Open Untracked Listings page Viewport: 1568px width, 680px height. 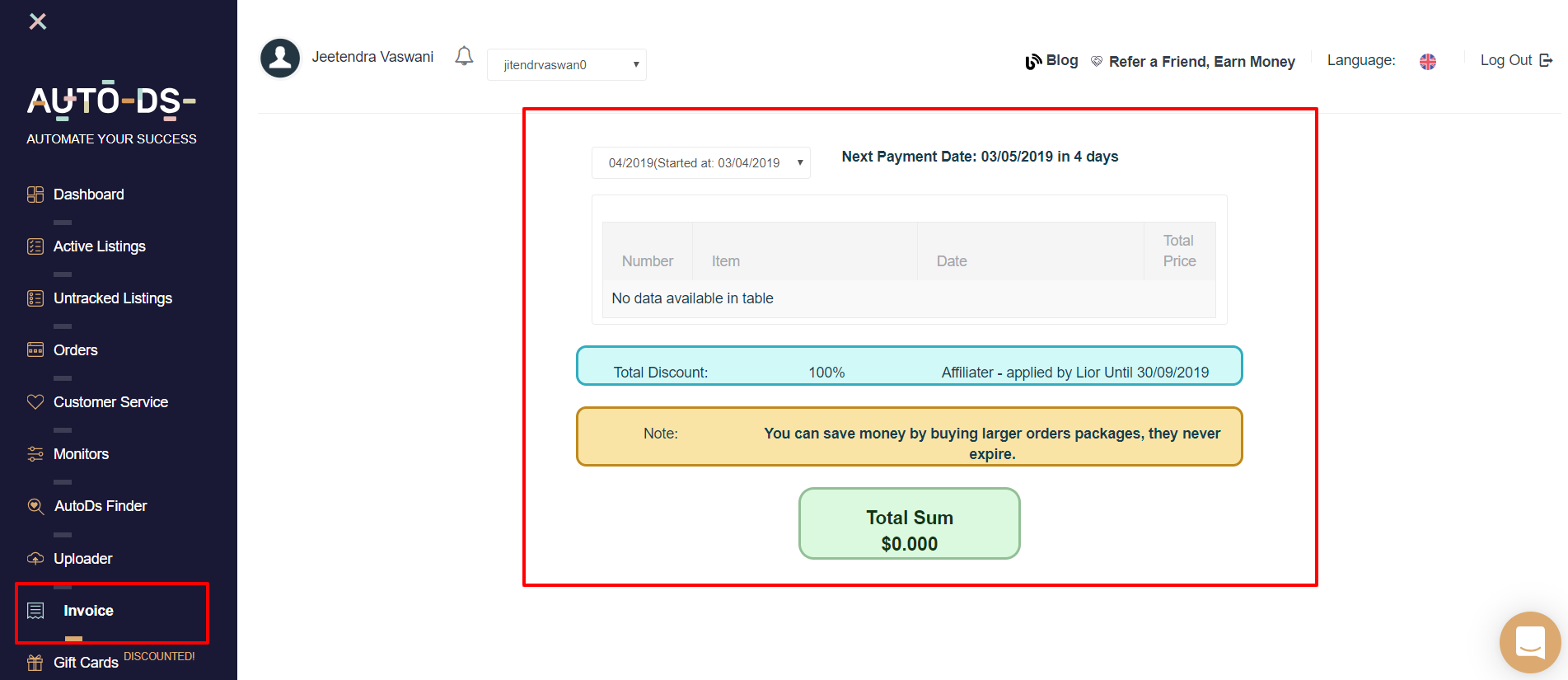pyautogui.click(x=113, y=298)
